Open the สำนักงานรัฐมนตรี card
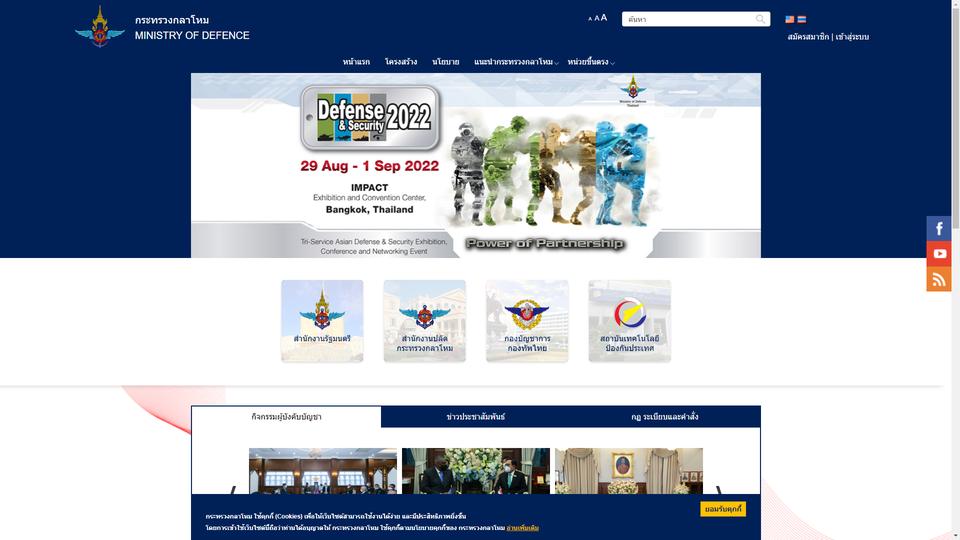Viewport: 960px width, 540px height. [322, 321]
